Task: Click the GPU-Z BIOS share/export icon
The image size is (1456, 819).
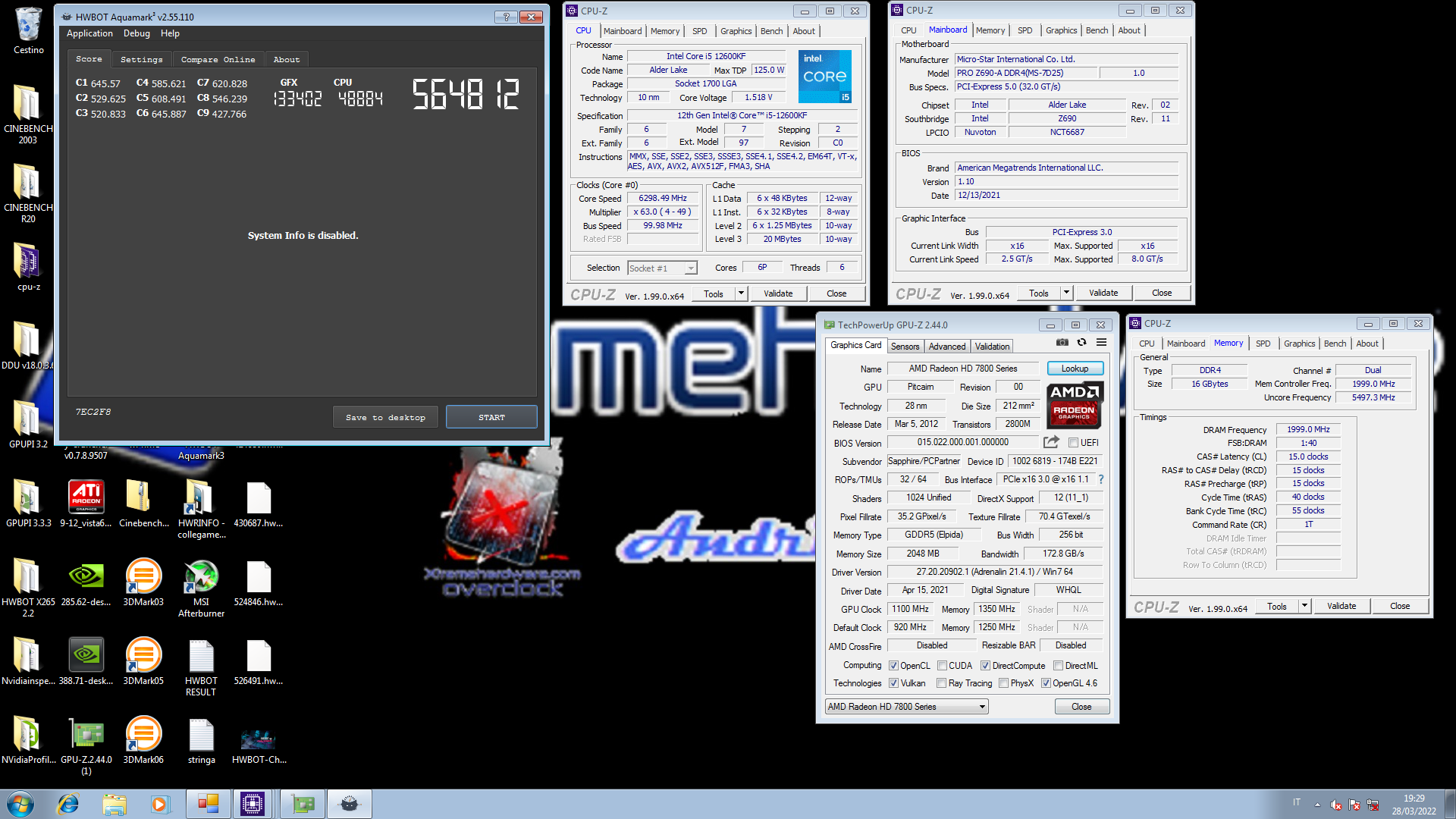Action: pos(1051,442)
